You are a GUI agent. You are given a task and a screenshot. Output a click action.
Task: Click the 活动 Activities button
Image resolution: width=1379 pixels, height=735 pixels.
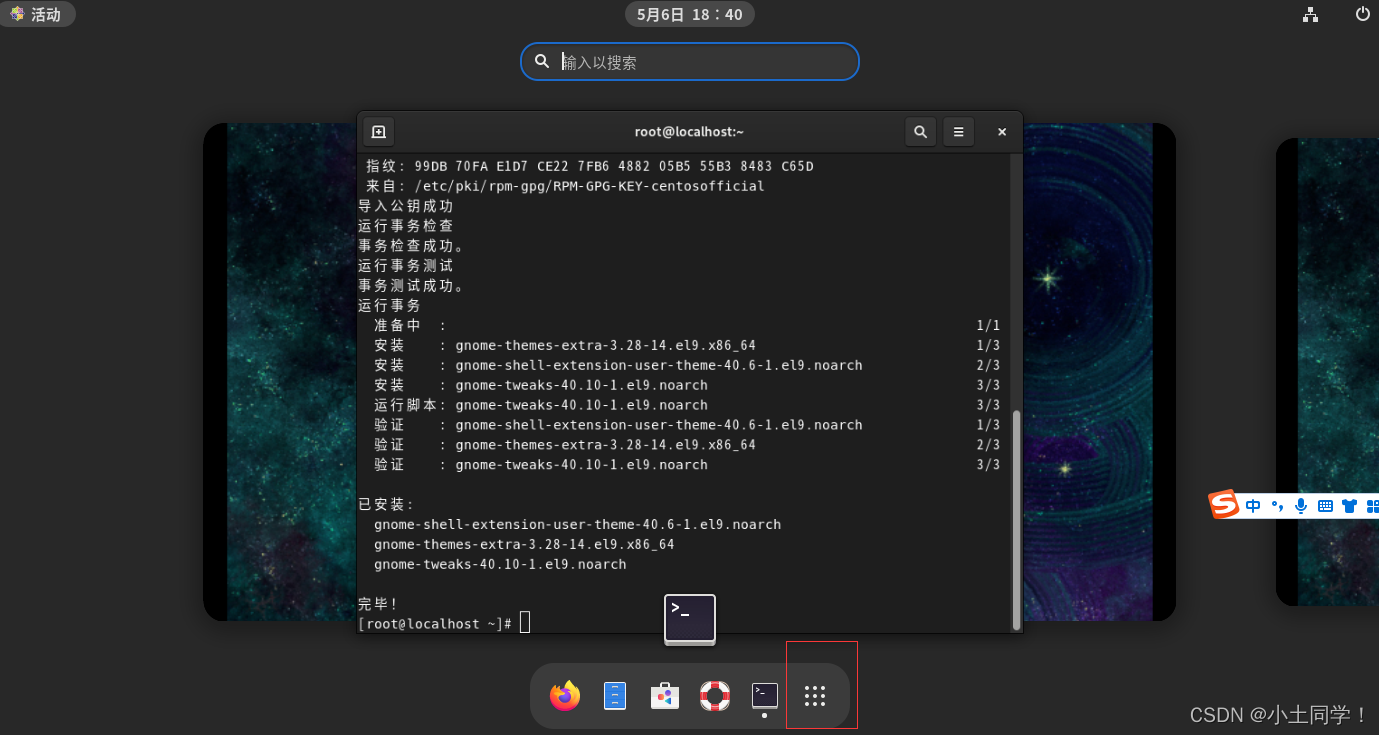click(37, 14)
